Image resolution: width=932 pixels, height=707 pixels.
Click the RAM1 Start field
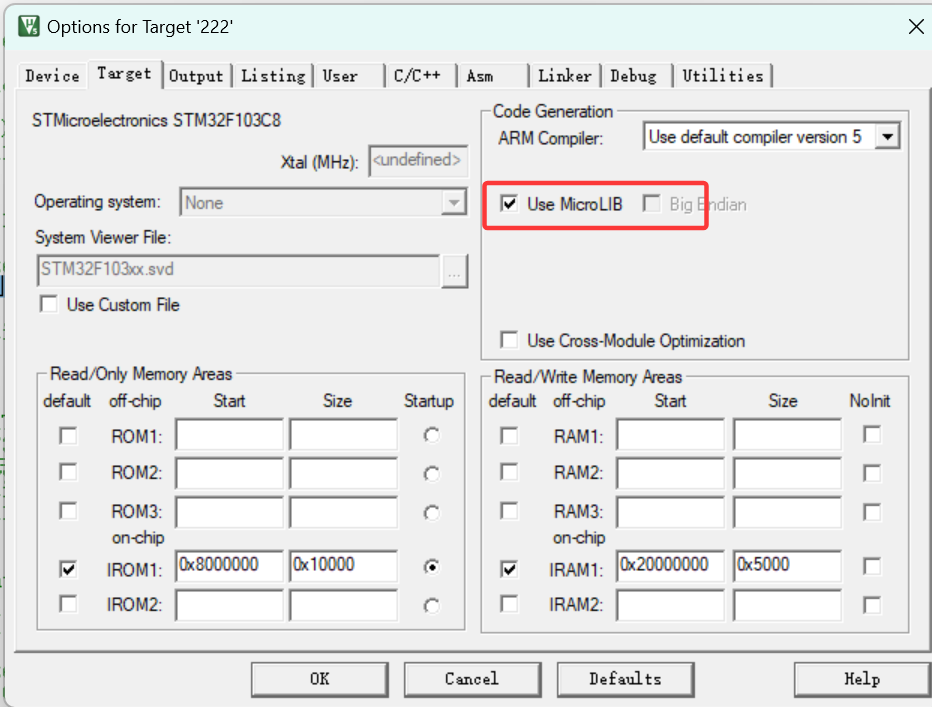pos(670,435)
